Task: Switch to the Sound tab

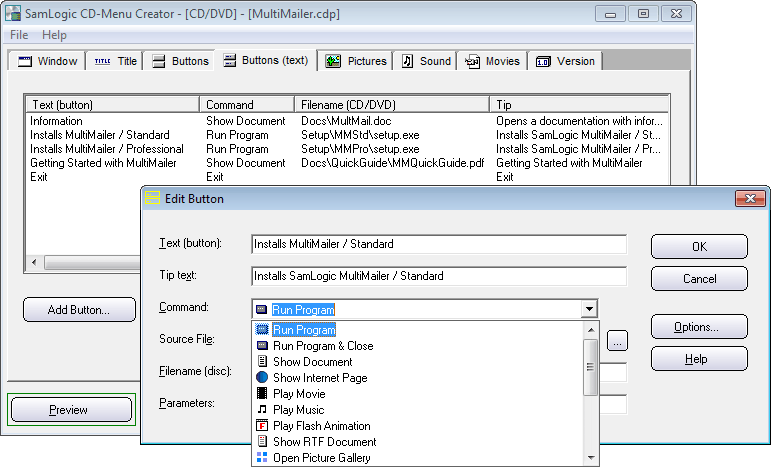Action: coord(425,61)
